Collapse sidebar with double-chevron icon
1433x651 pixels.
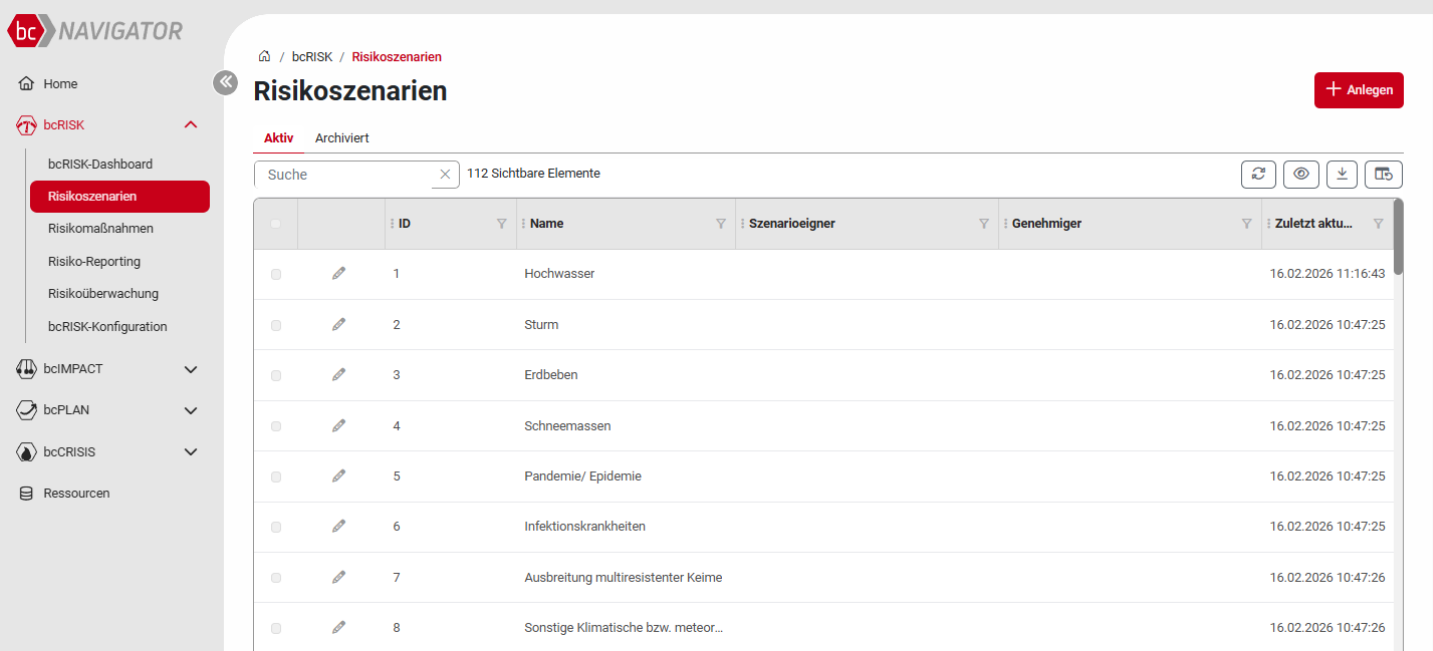[x=226, y=82]
